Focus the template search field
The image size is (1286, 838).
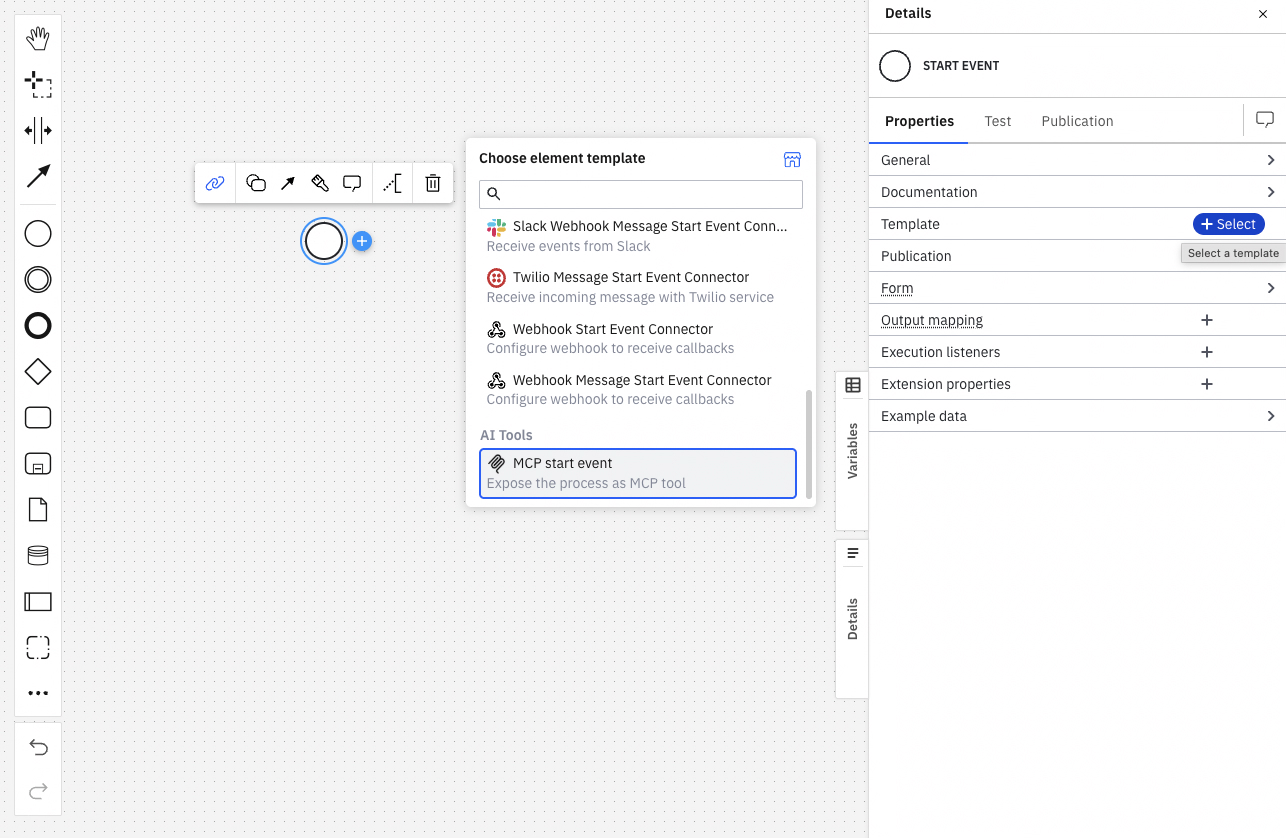pyautogui.click(x=641, y=194)
